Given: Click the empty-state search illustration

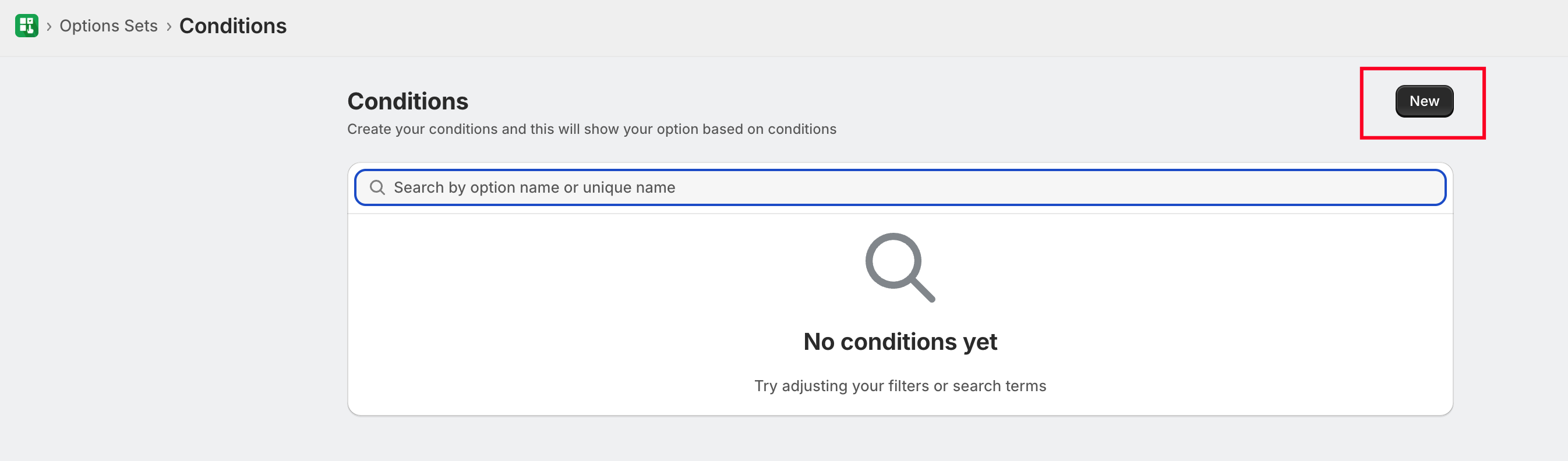Looking at the screenshot, I should tap(899, 267).
